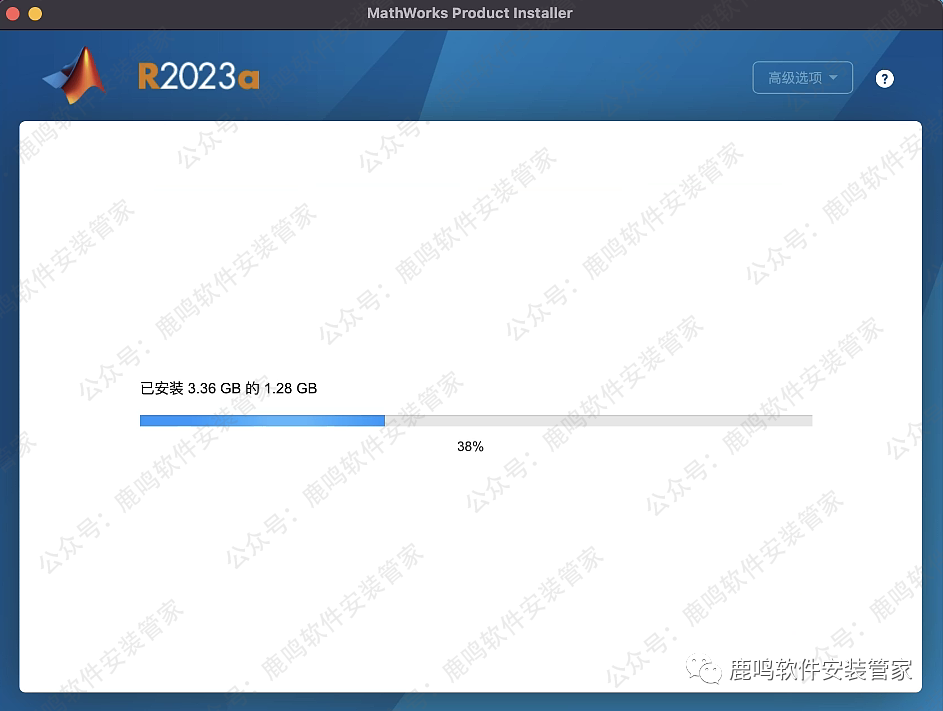Click the orange letter a in R2023a
Viewport: 943px width, 711px height.
pyautogui.click(x=249, y=78)
